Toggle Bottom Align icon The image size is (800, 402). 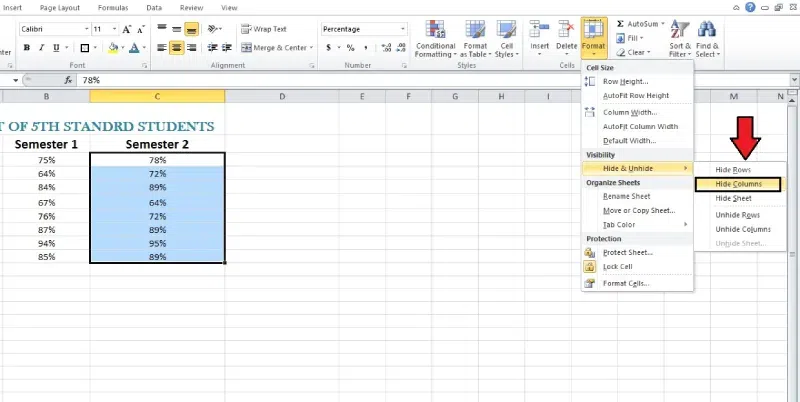click(192, 29)
